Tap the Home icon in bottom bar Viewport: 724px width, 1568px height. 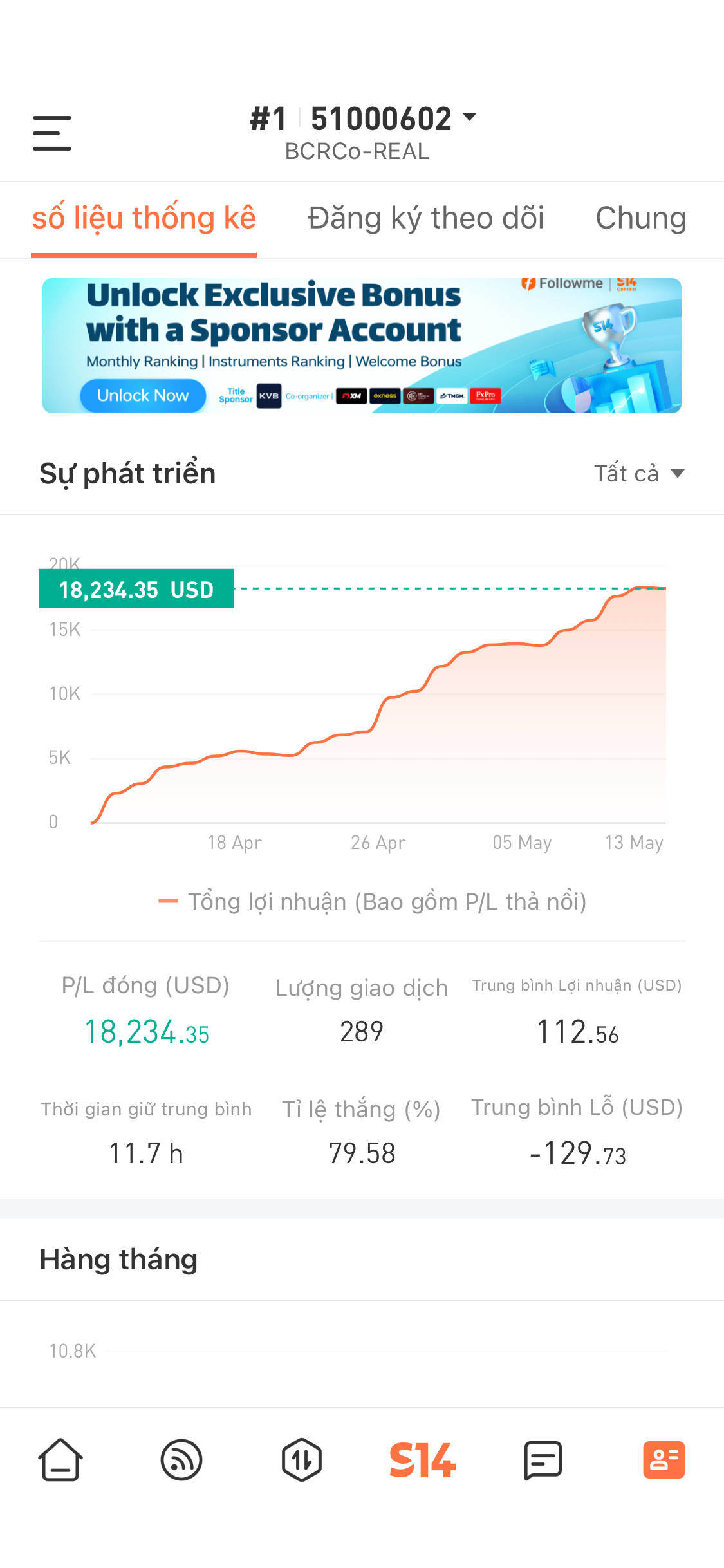click(60, 1459)
